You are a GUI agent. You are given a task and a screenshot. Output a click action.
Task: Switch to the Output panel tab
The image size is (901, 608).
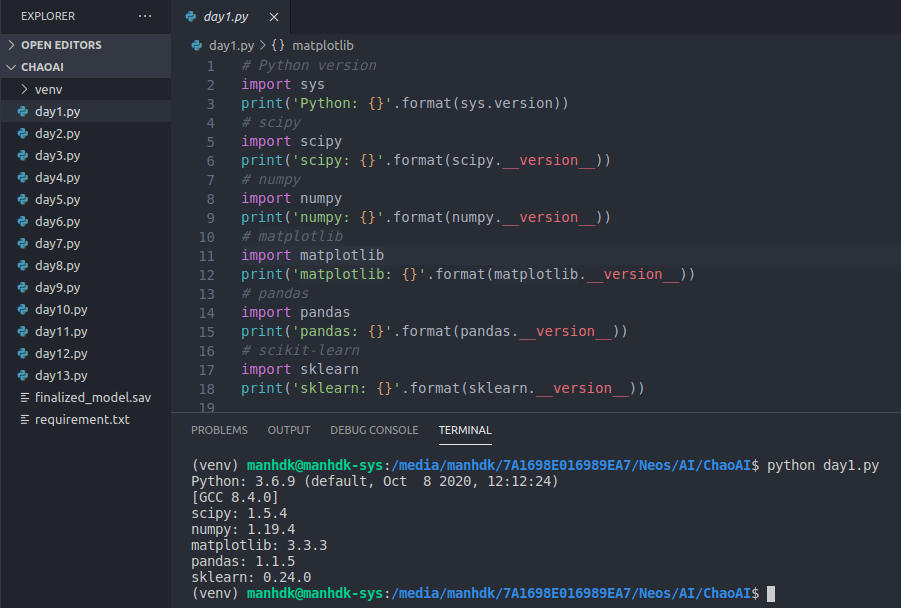[x=289, y=430]
